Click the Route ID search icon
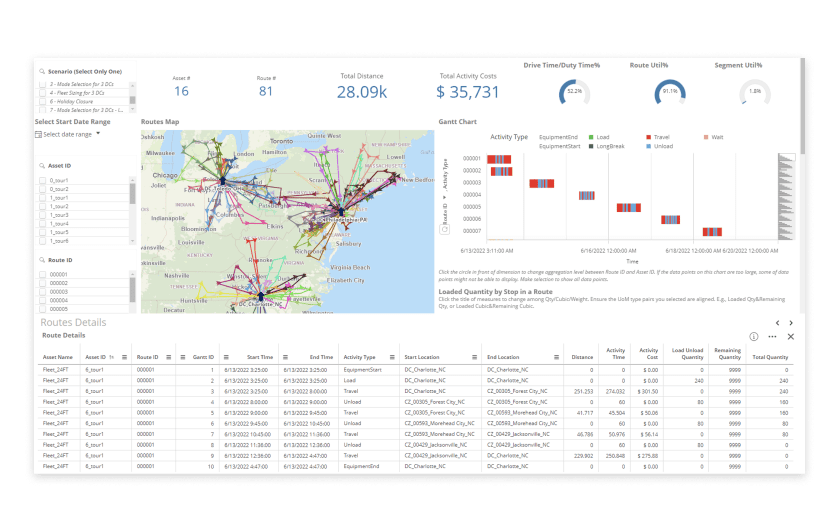 [42, 260]
